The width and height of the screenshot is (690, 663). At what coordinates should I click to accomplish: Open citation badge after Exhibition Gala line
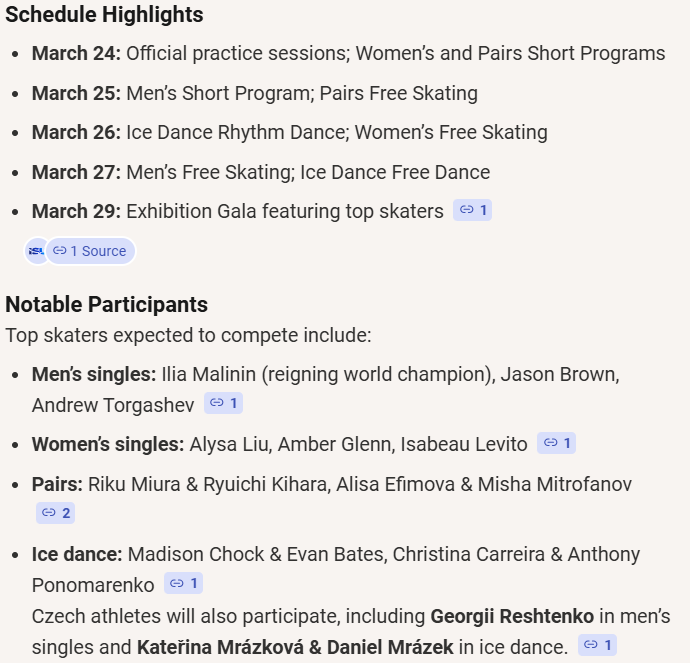point(472,211)
